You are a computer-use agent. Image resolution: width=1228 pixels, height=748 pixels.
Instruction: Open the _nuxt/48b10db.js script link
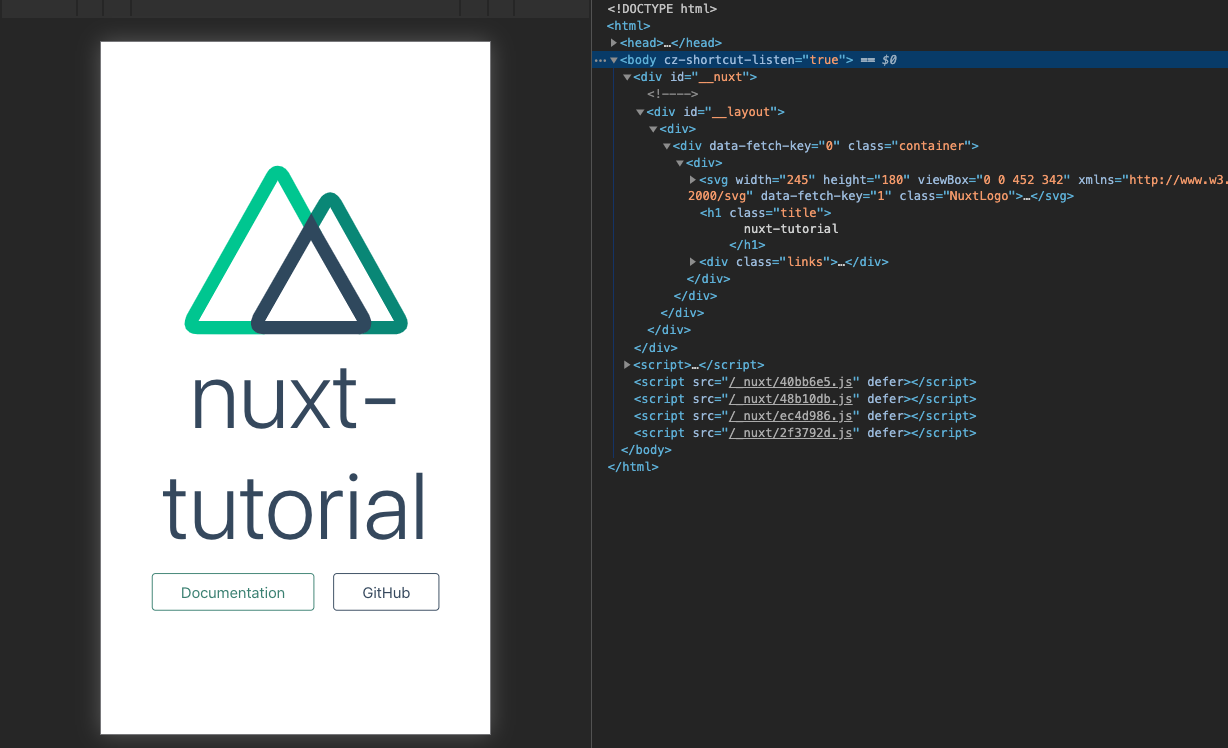click(x=791, y=399)
